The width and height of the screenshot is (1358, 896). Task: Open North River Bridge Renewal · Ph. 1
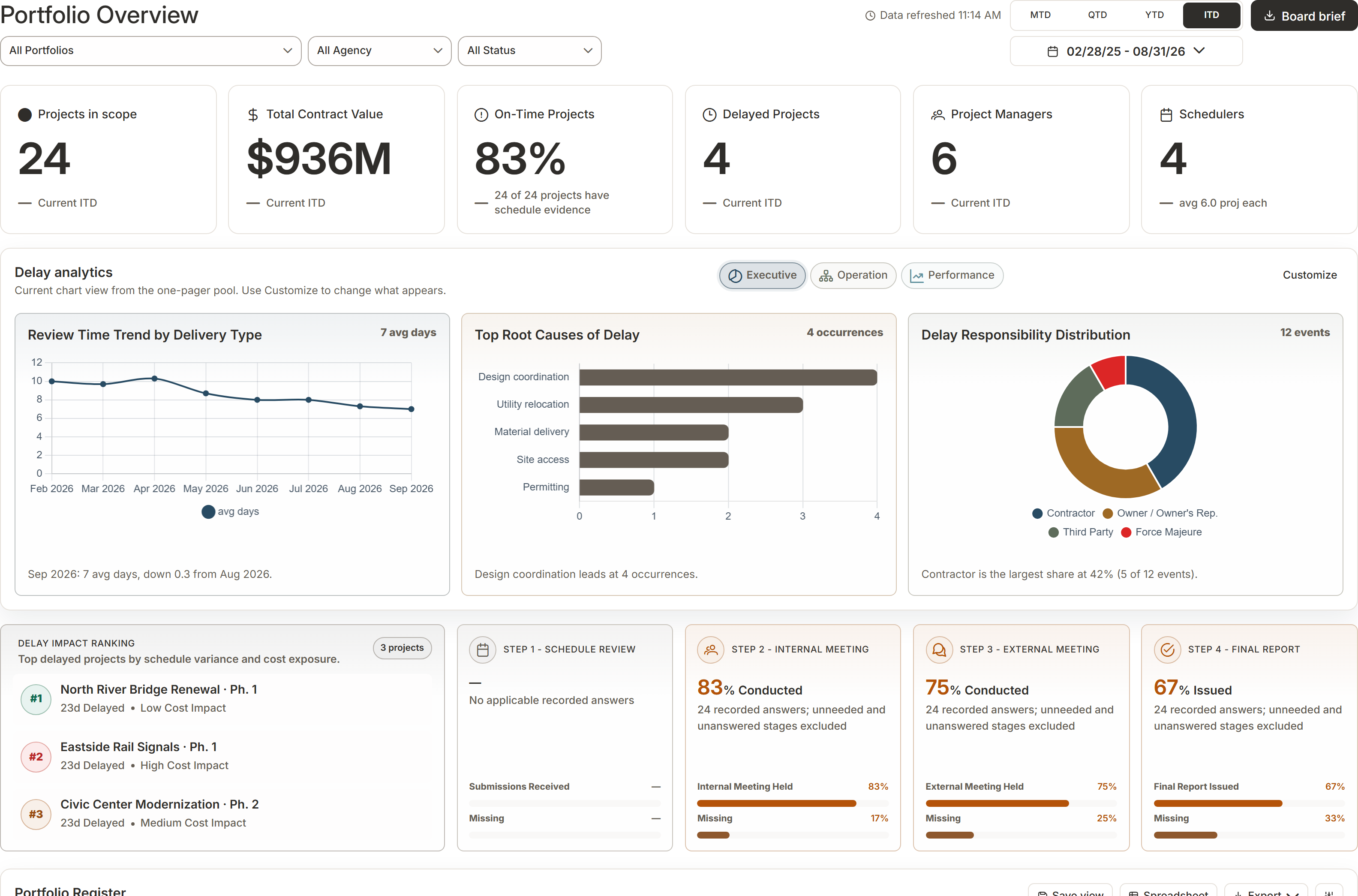click(159, 690)
